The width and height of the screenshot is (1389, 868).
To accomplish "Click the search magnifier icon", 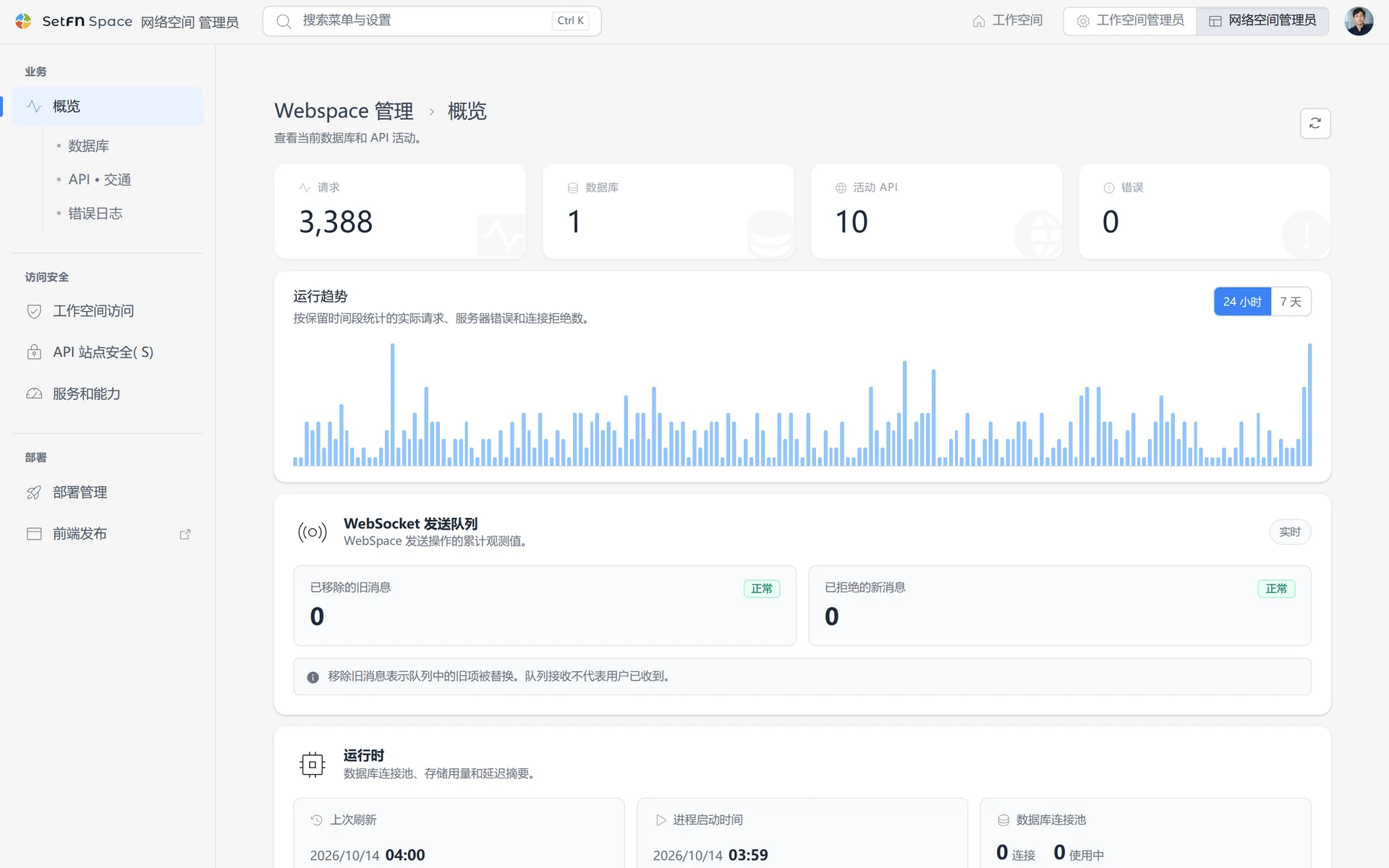I will 284,21.
